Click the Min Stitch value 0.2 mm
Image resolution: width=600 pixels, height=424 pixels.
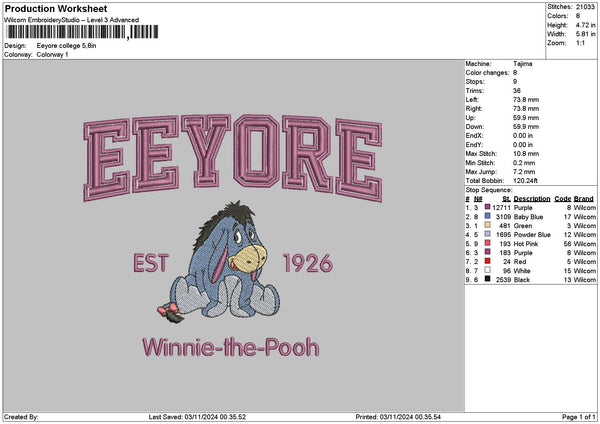[524, 163]
